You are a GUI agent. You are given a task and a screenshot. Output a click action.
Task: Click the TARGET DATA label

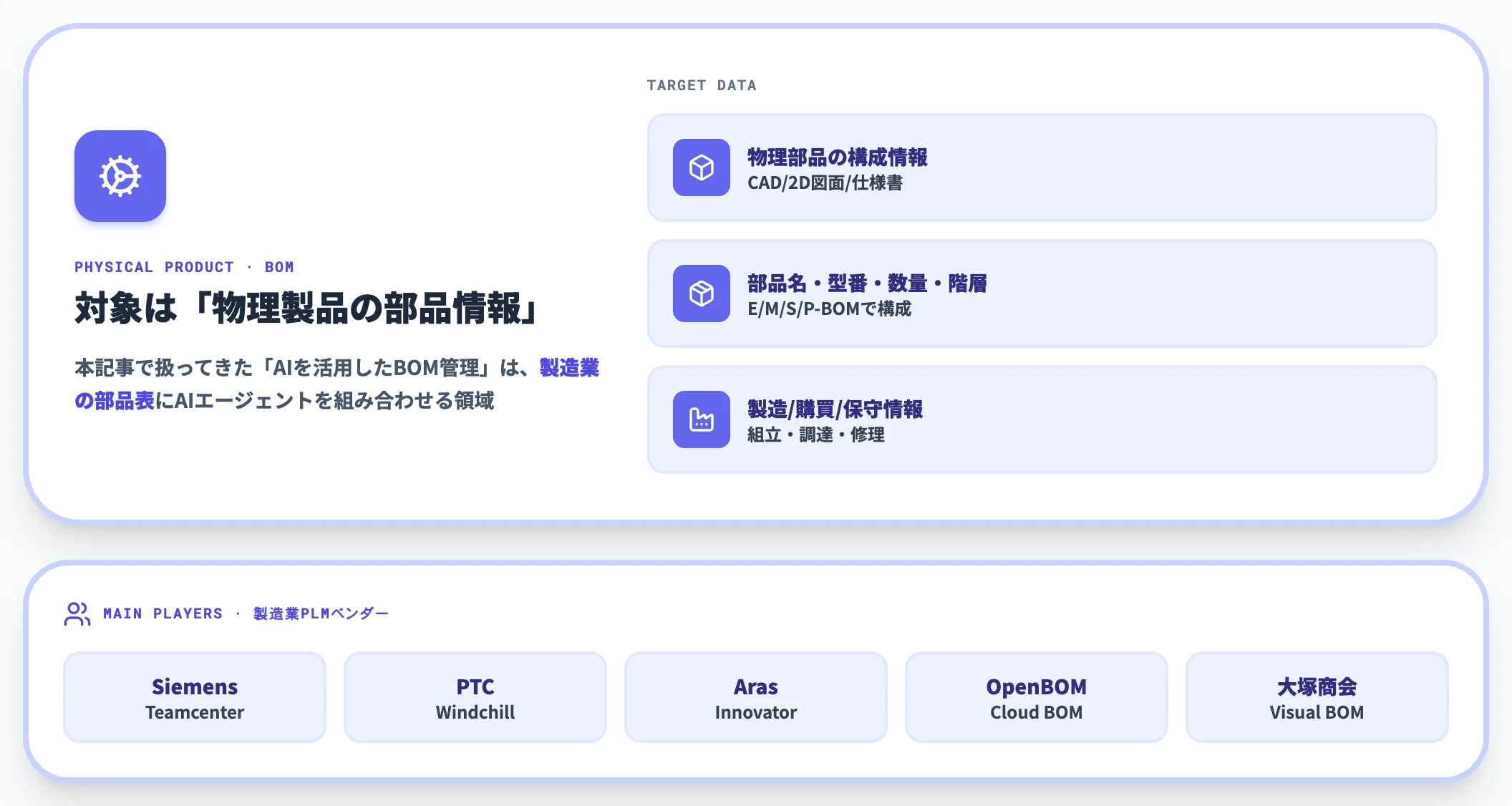702,85
